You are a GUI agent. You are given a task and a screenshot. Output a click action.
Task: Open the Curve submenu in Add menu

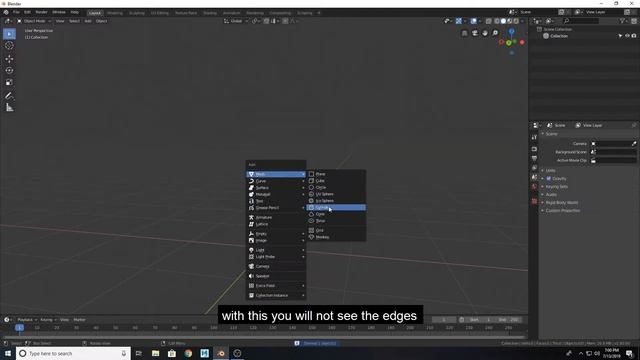276,181
